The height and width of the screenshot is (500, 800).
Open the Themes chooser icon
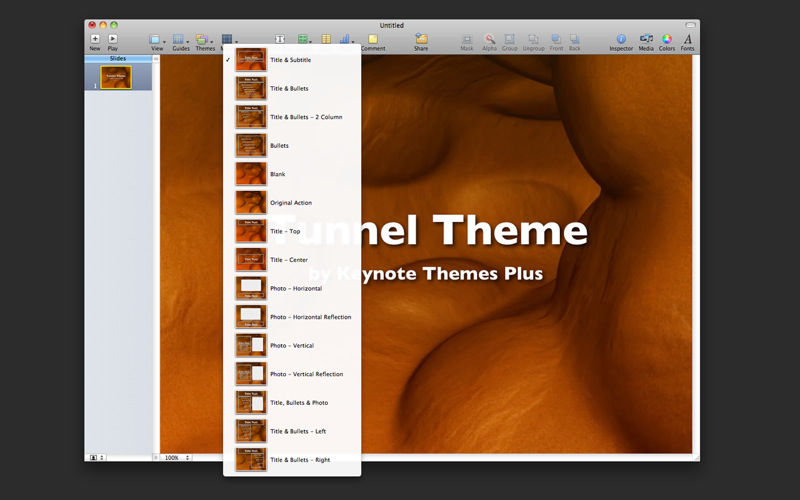point(202,39)
